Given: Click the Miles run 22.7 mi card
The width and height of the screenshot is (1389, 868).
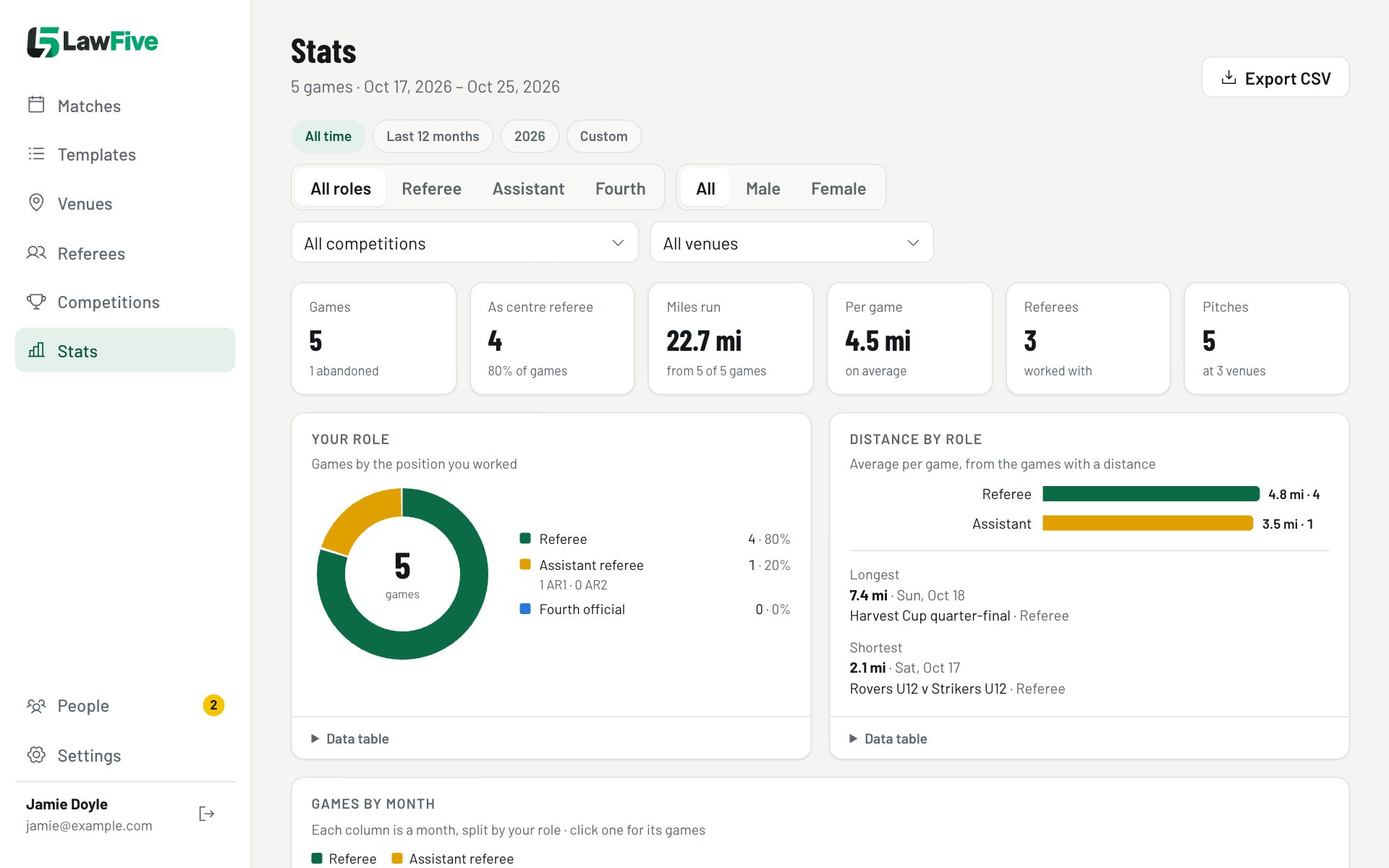Looking at the screenshot, I should click(x=731, y=338).
